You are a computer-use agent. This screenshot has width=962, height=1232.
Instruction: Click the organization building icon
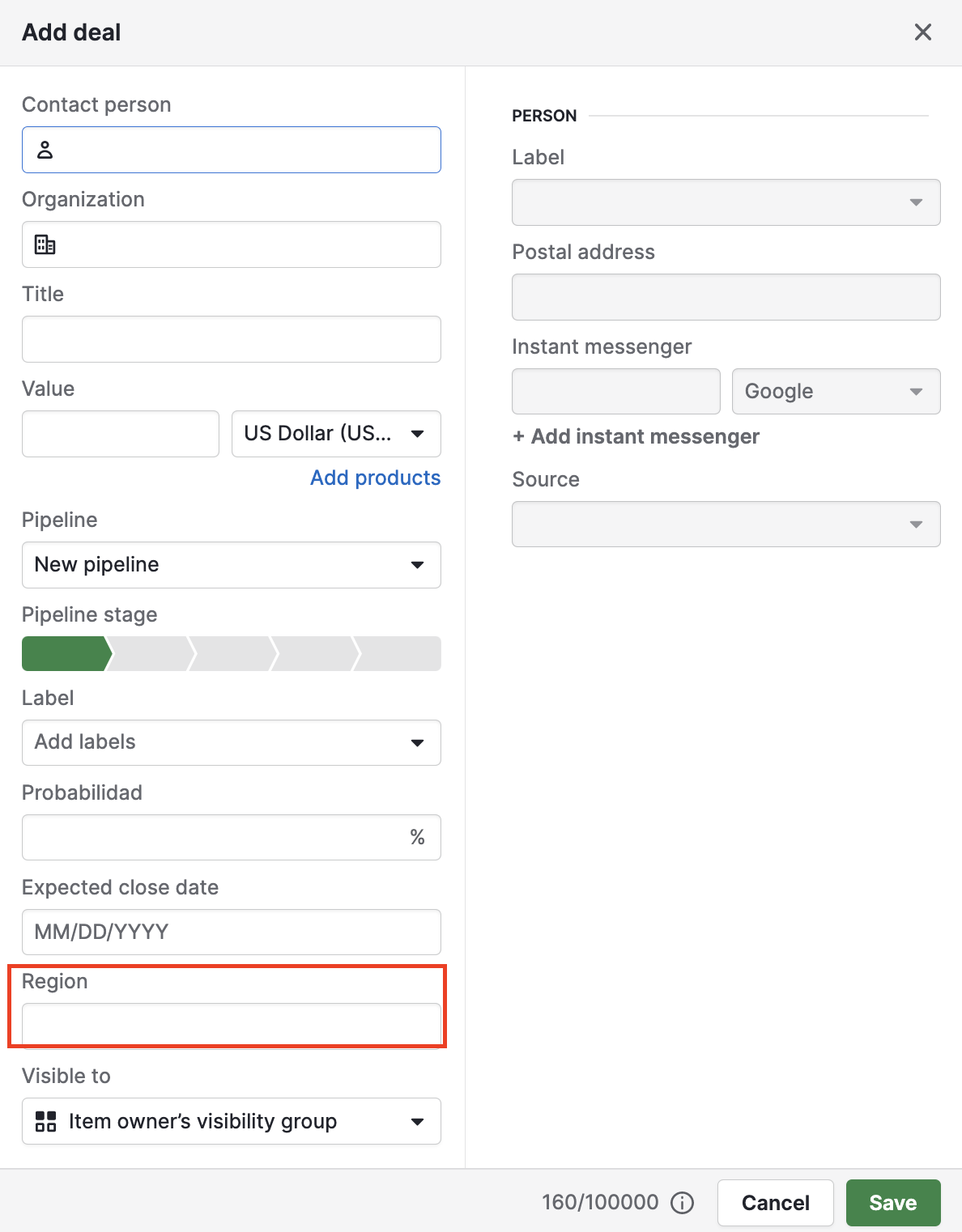(x=44, y=244)
